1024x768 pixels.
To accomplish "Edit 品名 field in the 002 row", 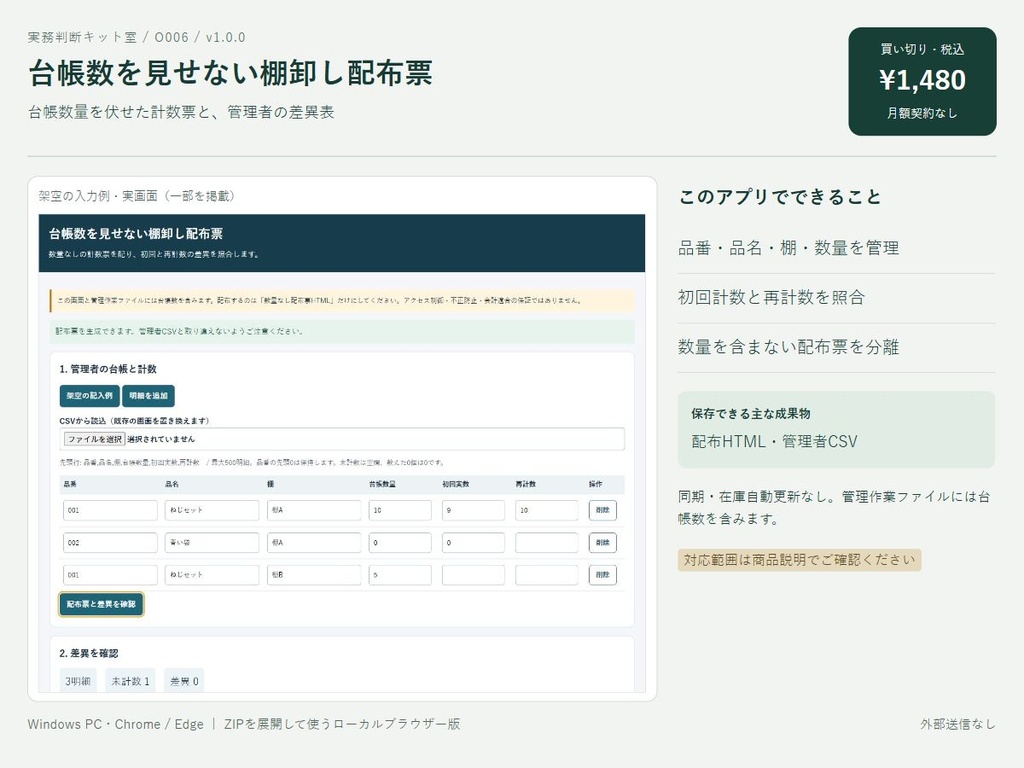I will 212,543.
